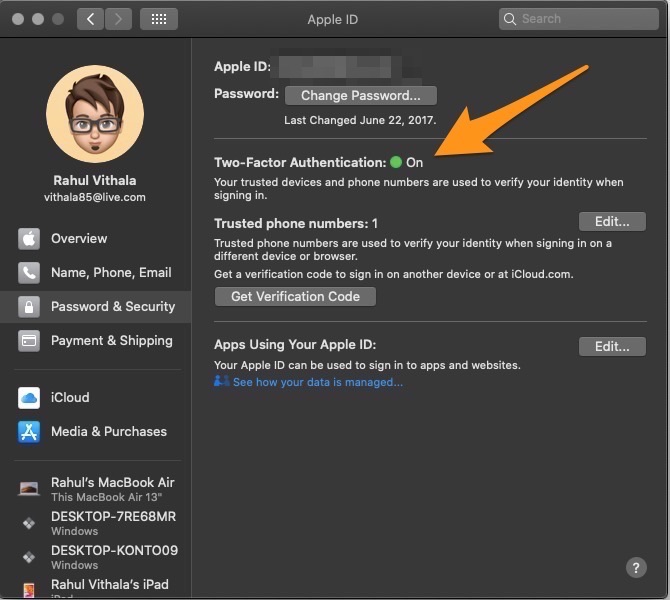Image resolution: width=670 pixels, height=600 pixels.
Task: Click the Apple logo icon beside Overview
Action: point(29,238)
